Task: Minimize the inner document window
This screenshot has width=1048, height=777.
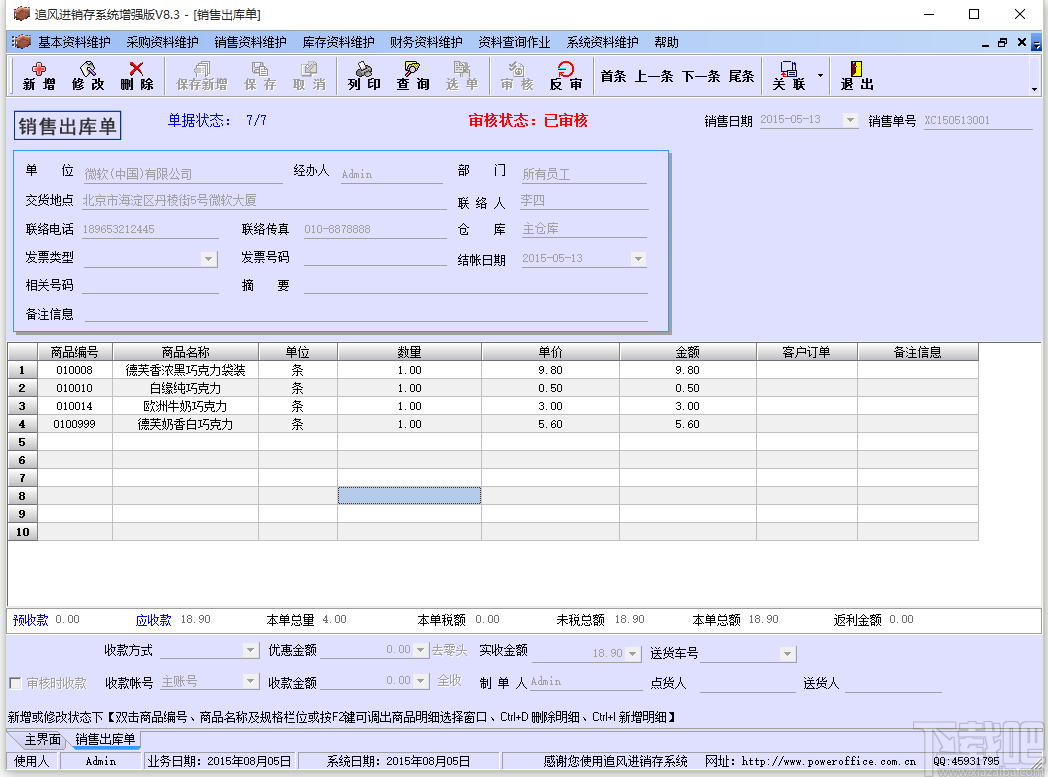Action: 985,43
